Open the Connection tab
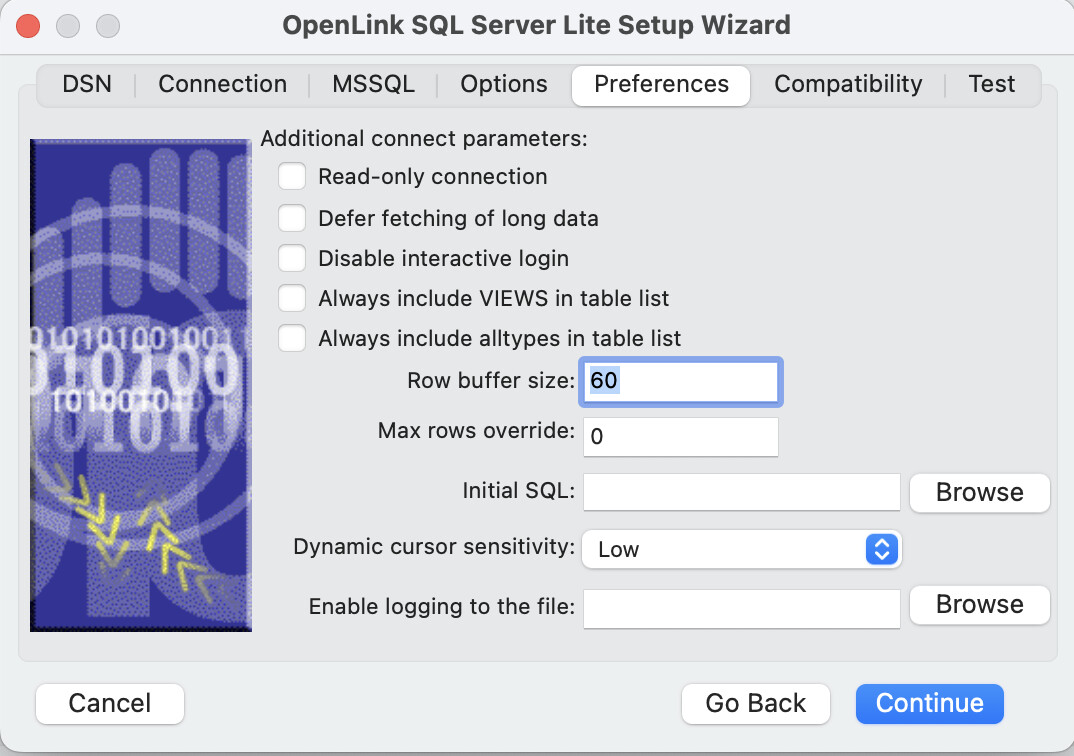The image size is (1074, 756). coord(222,85)
